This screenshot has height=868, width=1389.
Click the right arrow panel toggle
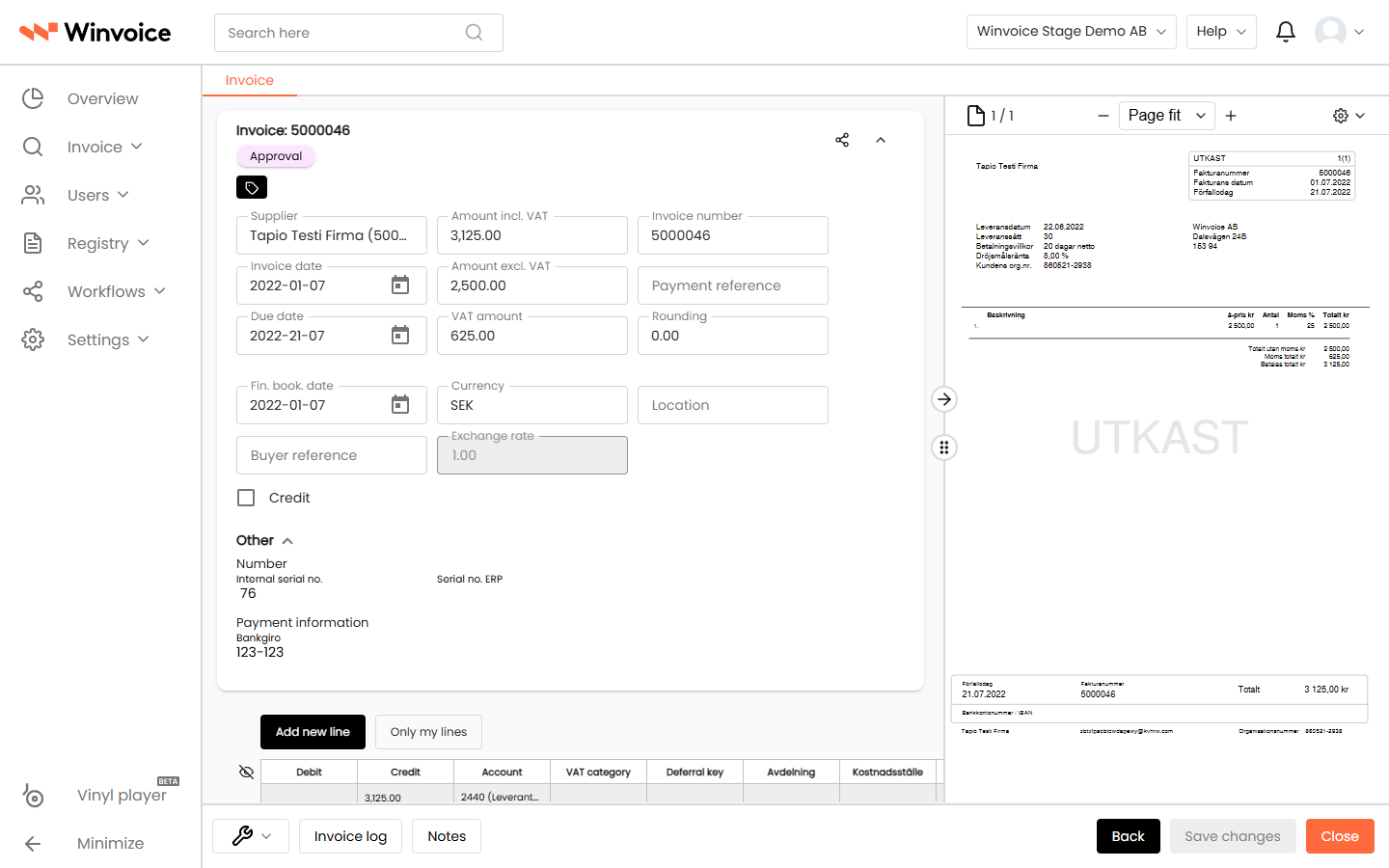(x=944, y=399)
